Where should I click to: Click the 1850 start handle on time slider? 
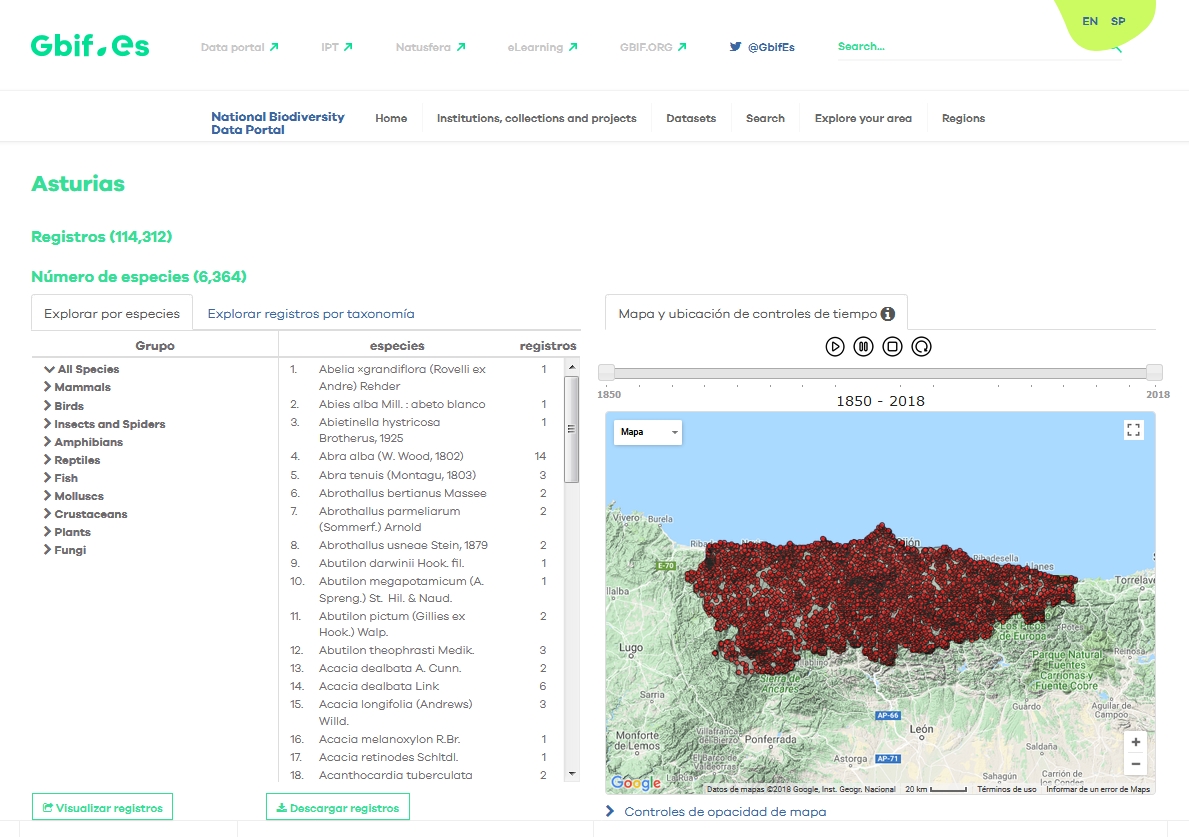606,372
